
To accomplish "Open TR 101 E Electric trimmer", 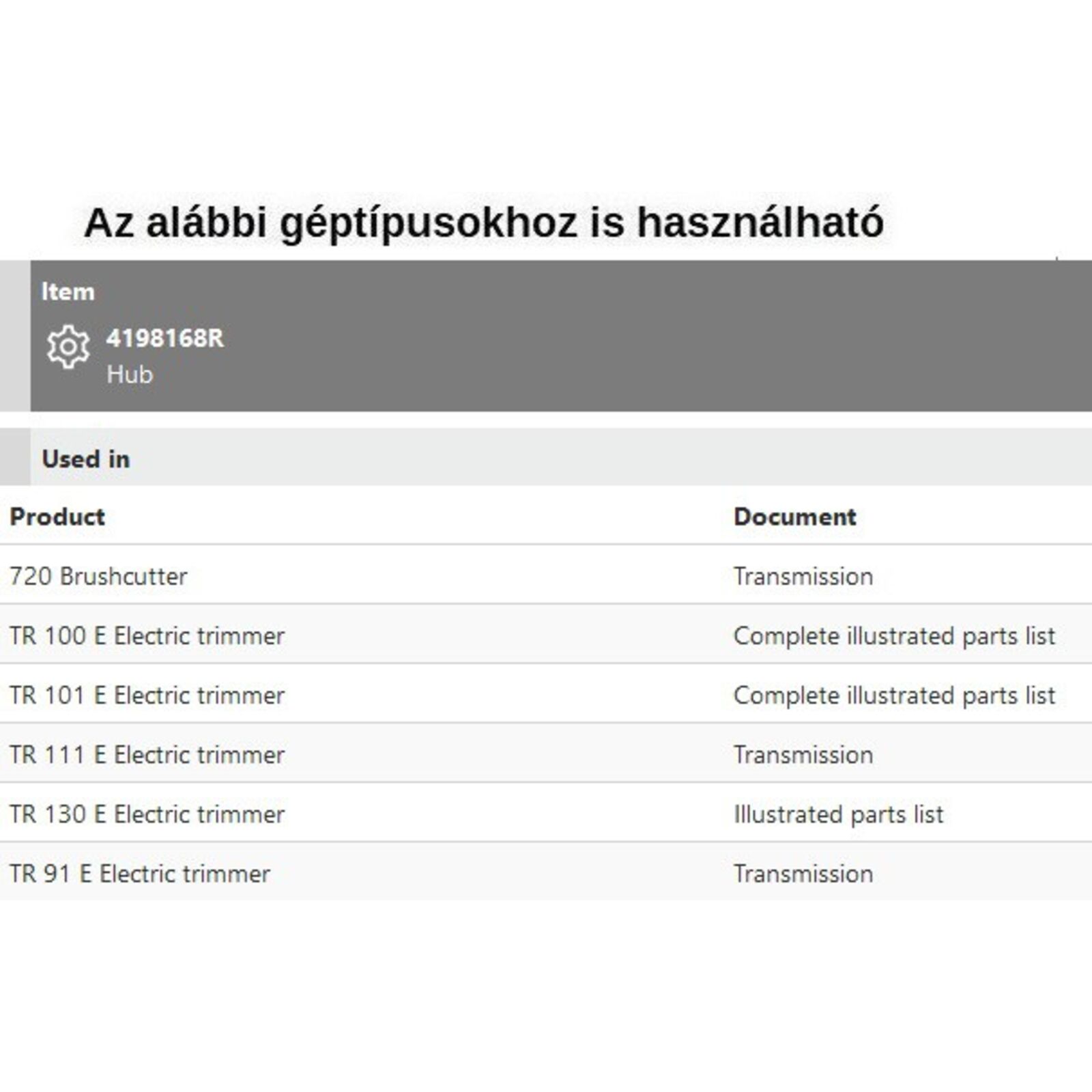I will [x=147, y=695].
